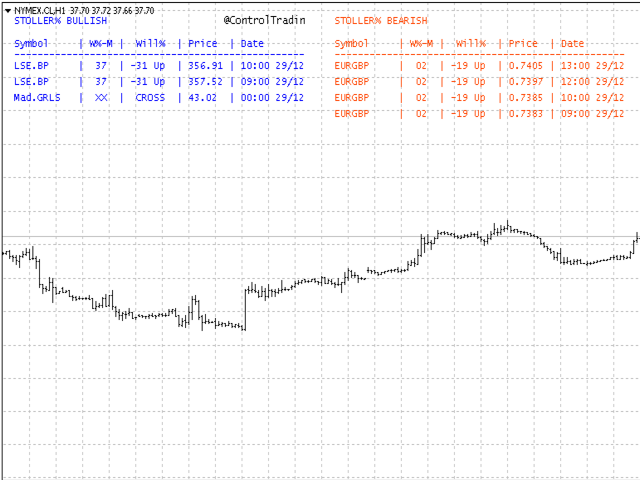This screenshot has height=480, width=640.
Task: Click the price 0.7397
Action: click(x=526, y=82)
